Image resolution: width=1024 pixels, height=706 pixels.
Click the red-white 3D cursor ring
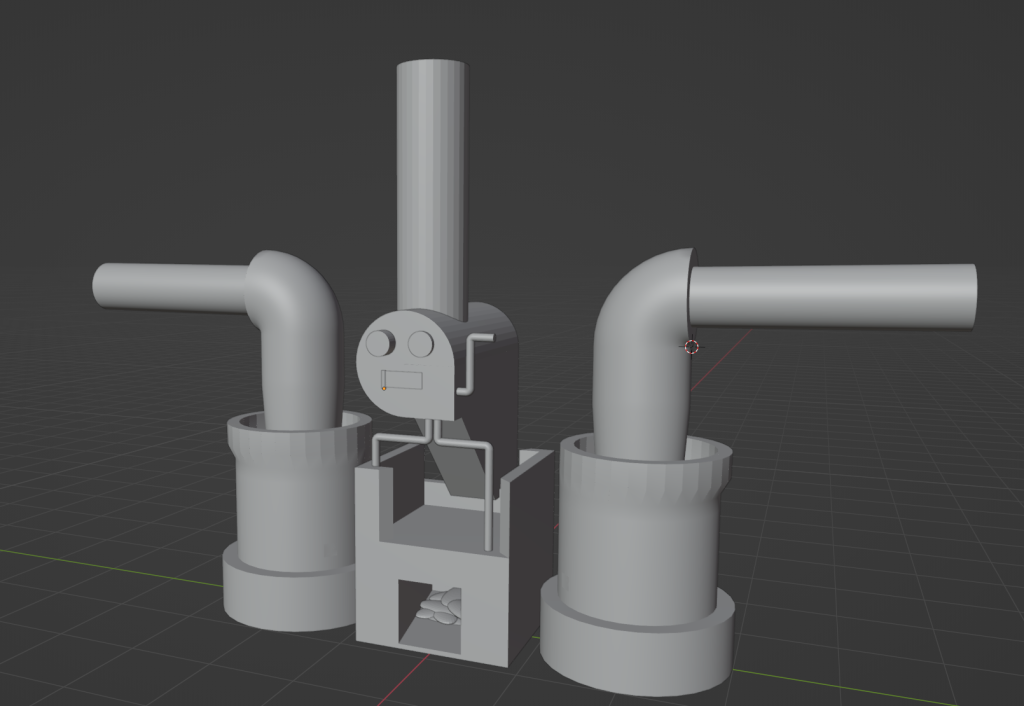691,346
